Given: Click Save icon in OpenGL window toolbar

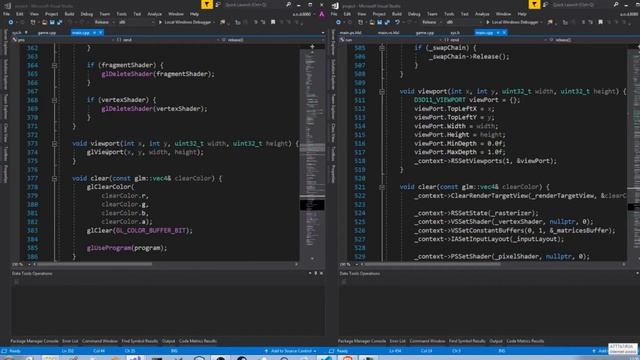Looking at the screenshot, I should tap(52, 22).
